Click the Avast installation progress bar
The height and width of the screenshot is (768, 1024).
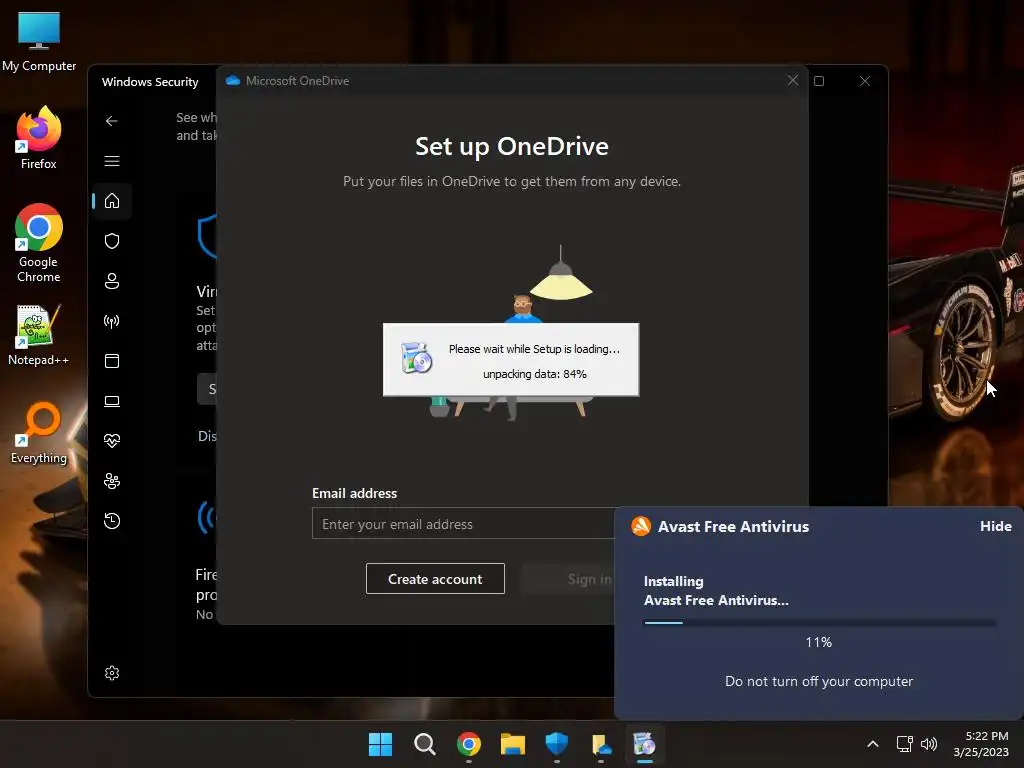pos(820,623)
